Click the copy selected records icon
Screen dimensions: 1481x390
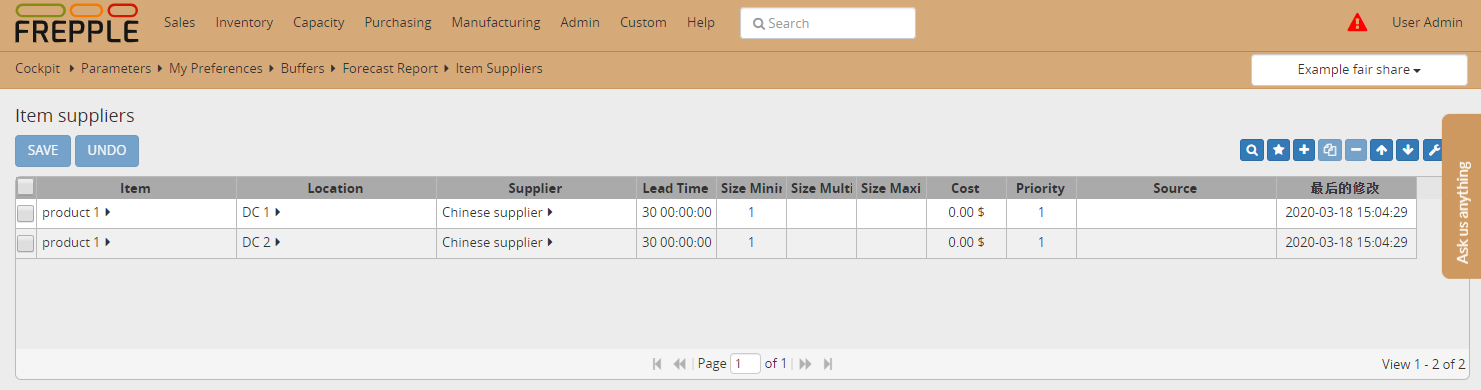[x=1329, y=150]
